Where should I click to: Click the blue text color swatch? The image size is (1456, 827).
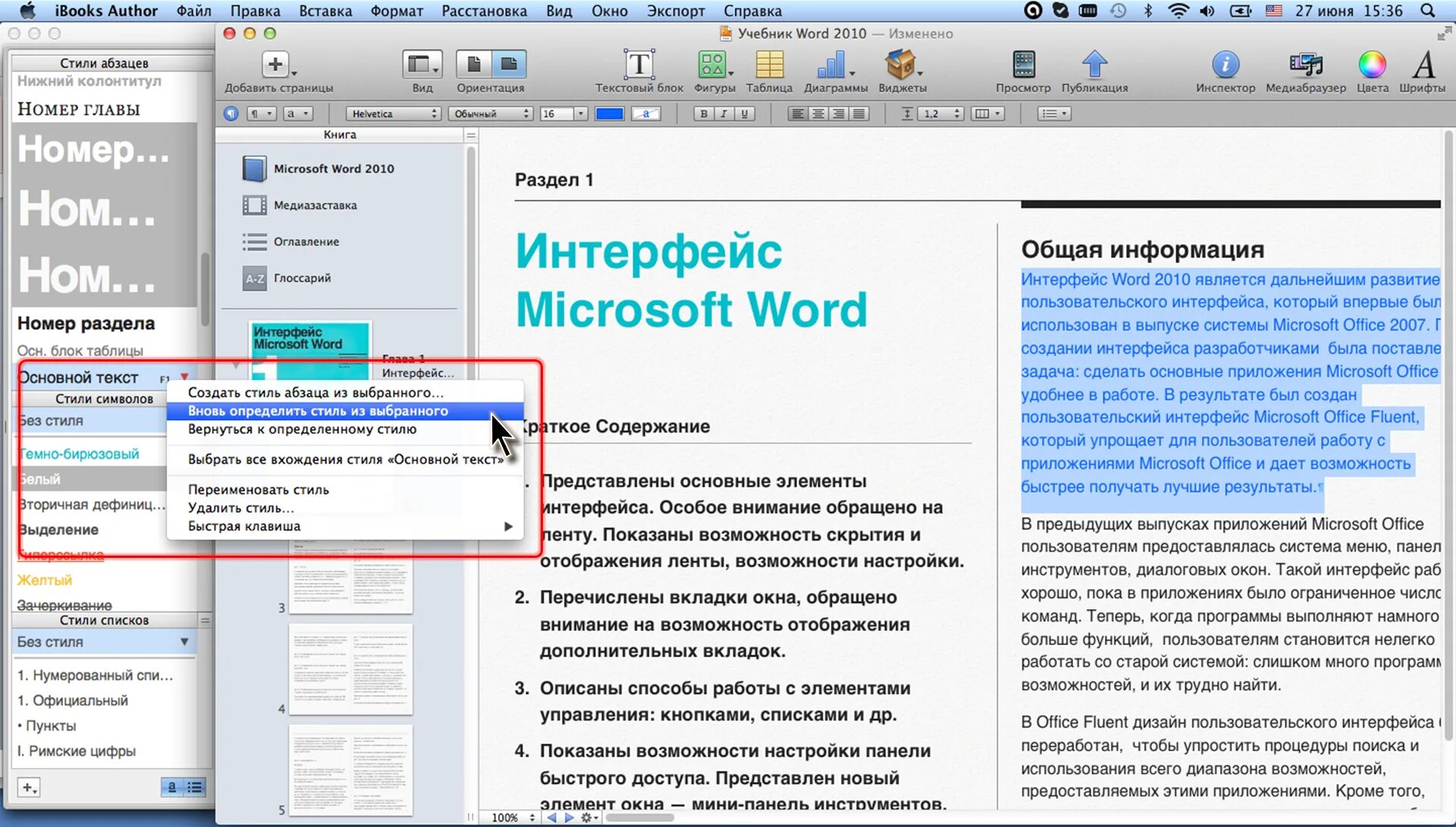609,114
